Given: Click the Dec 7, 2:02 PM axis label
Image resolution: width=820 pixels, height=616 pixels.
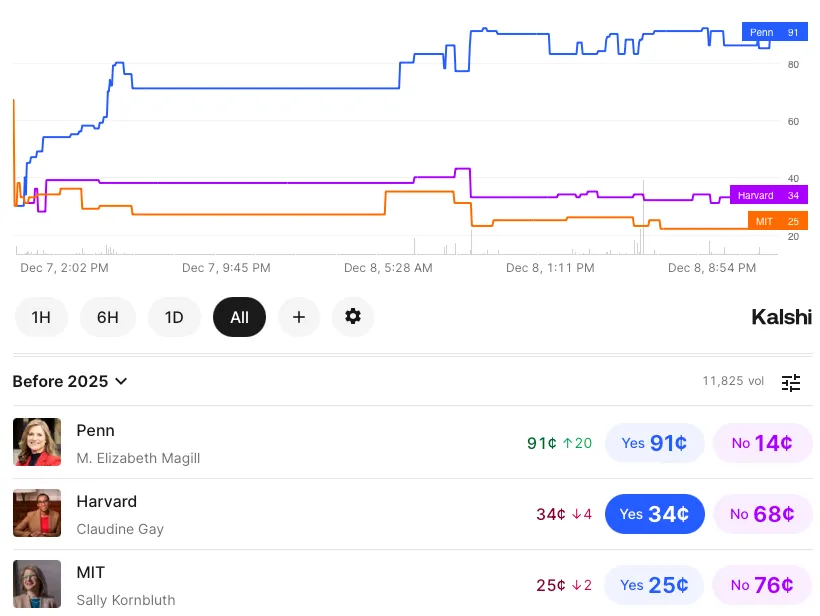Looking at the screenshot, I should 64,268.
